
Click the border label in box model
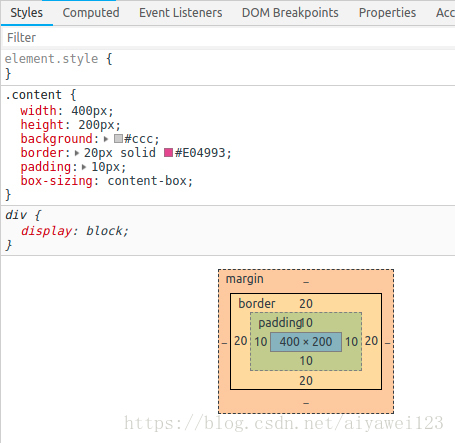click(x=257, y=304)
